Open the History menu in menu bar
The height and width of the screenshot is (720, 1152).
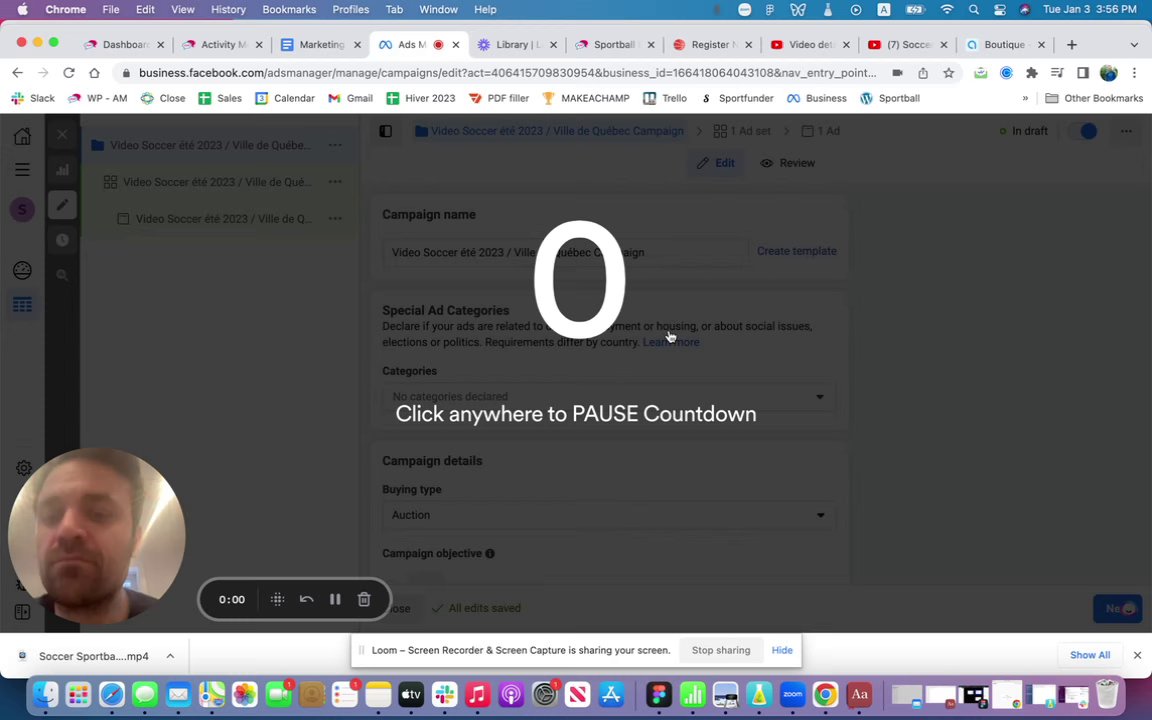click(228, 10)
